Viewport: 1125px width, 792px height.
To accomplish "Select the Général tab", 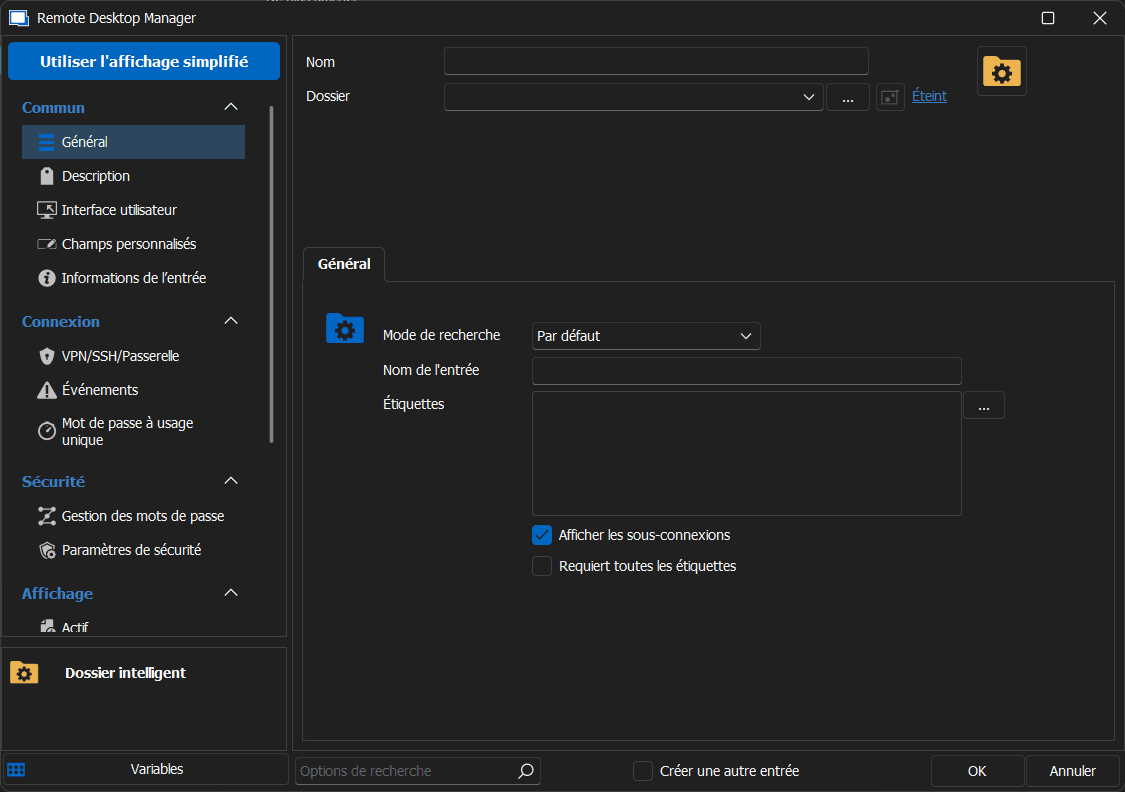I will (344, 264).
